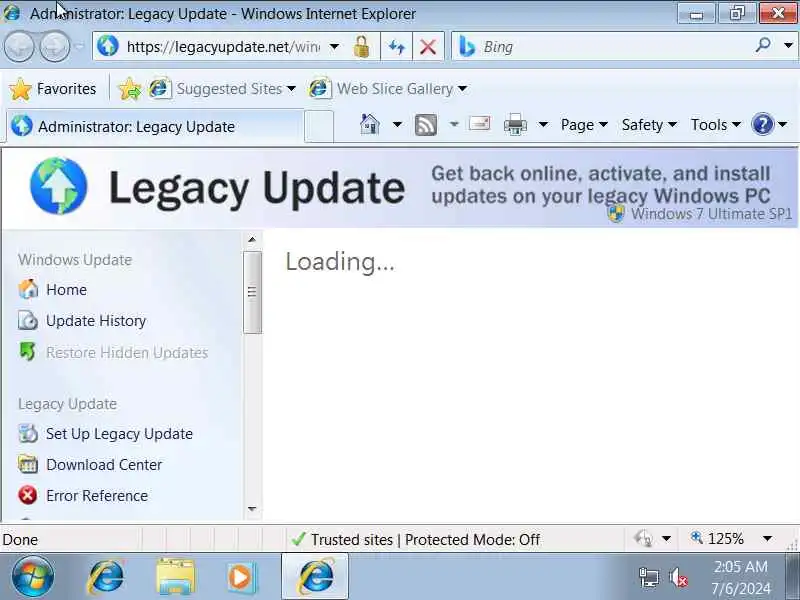Click the security lock icon in address bar
The height and width of the screenshot is (600, 800).
pos(362,47)
